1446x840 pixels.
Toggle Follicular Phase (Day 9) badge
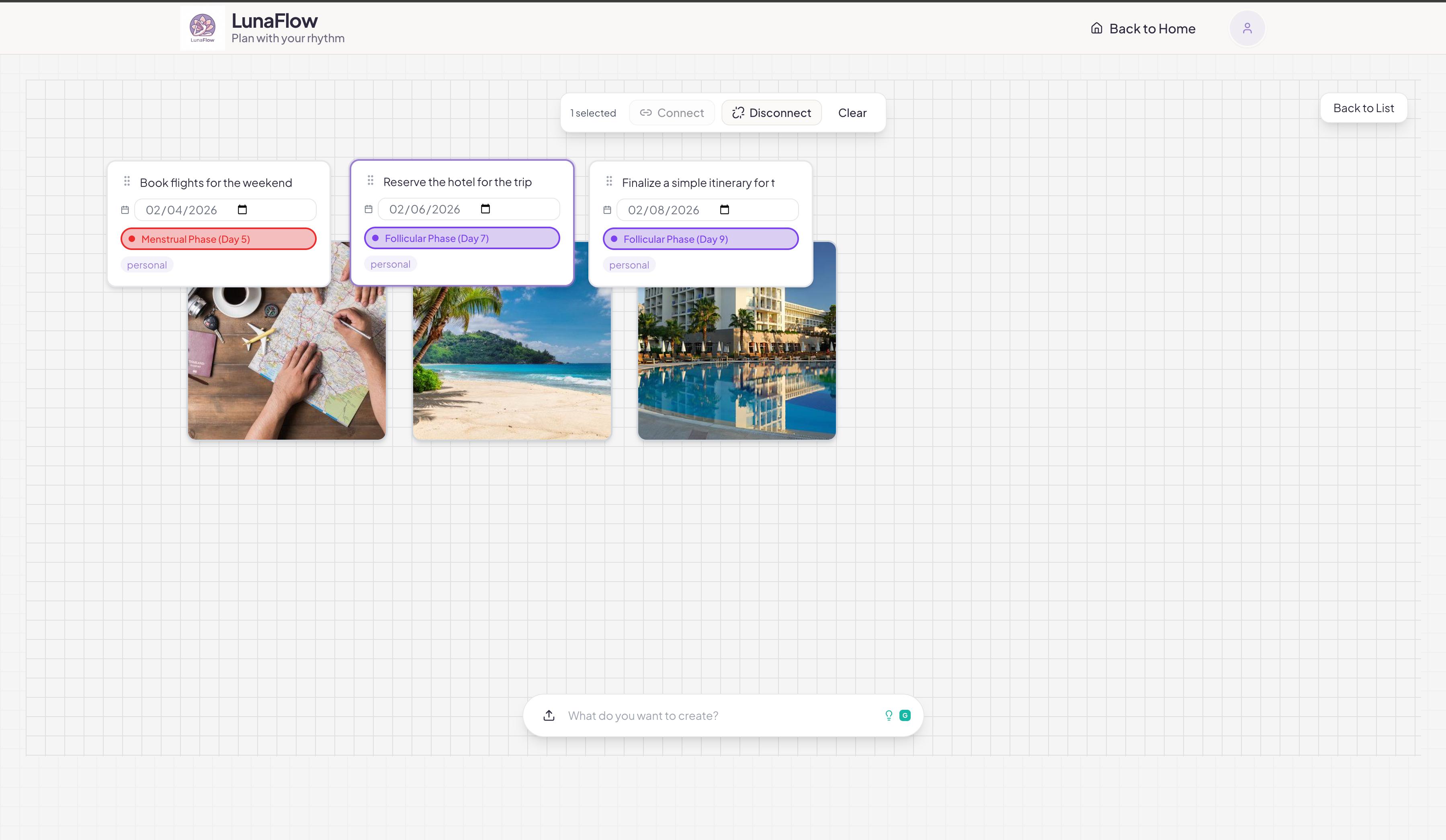700,239
